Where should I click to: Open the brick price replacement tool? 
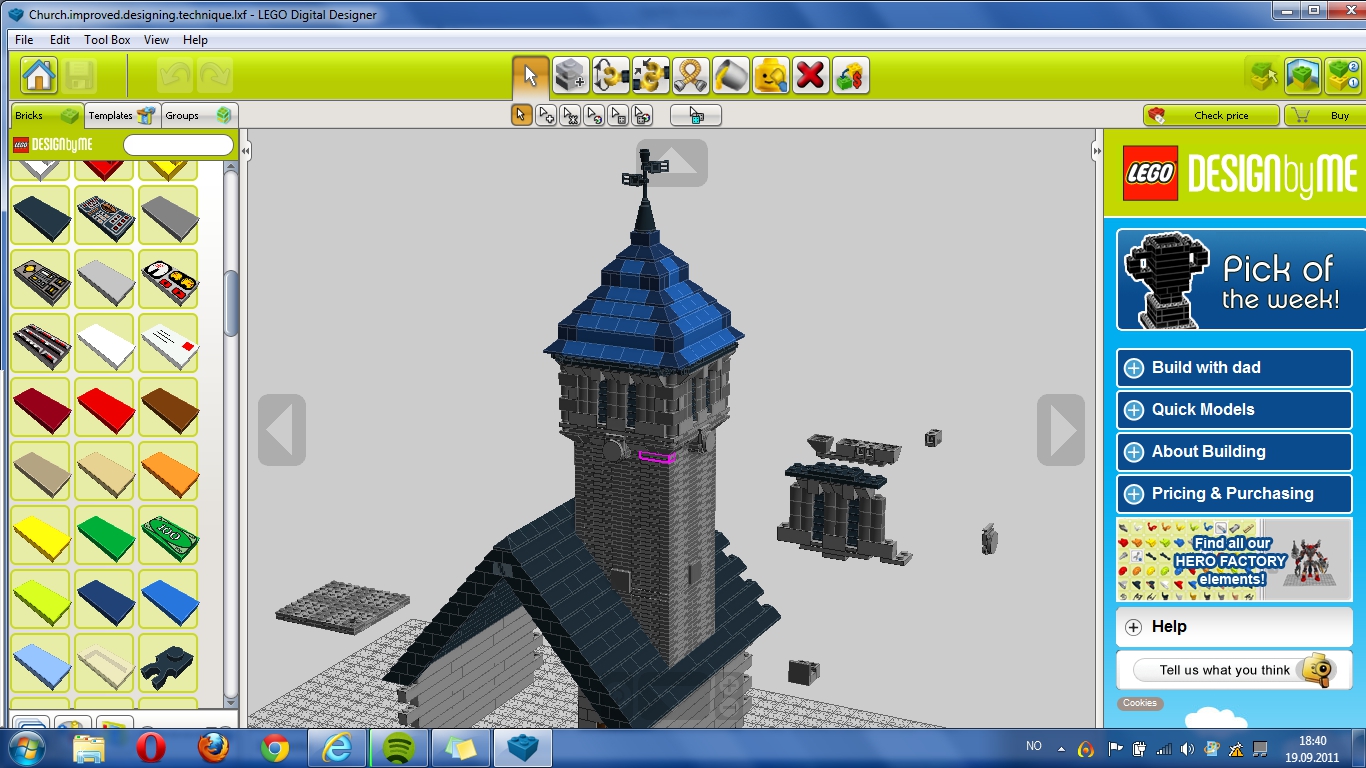coord(851,76)
